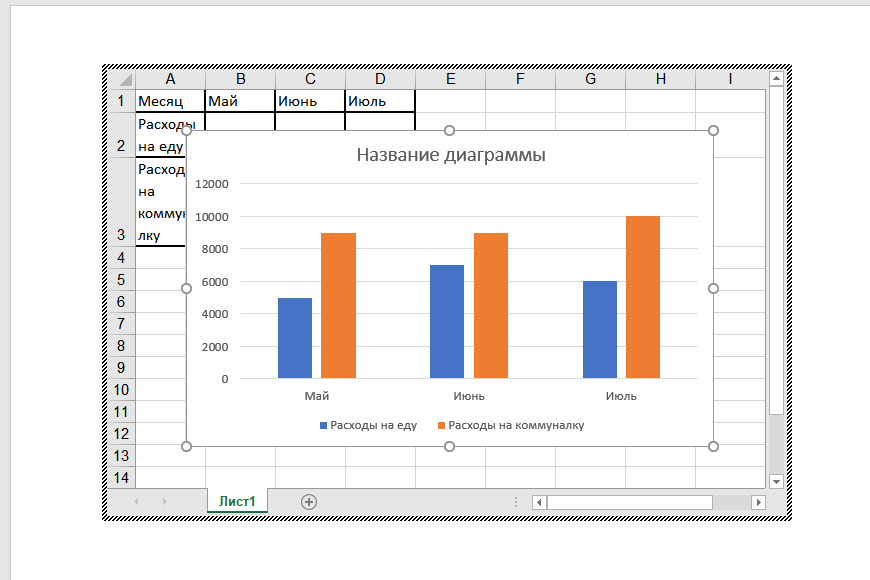Select row header 10
Screen dimensions: 870x580
click(120, 390)
